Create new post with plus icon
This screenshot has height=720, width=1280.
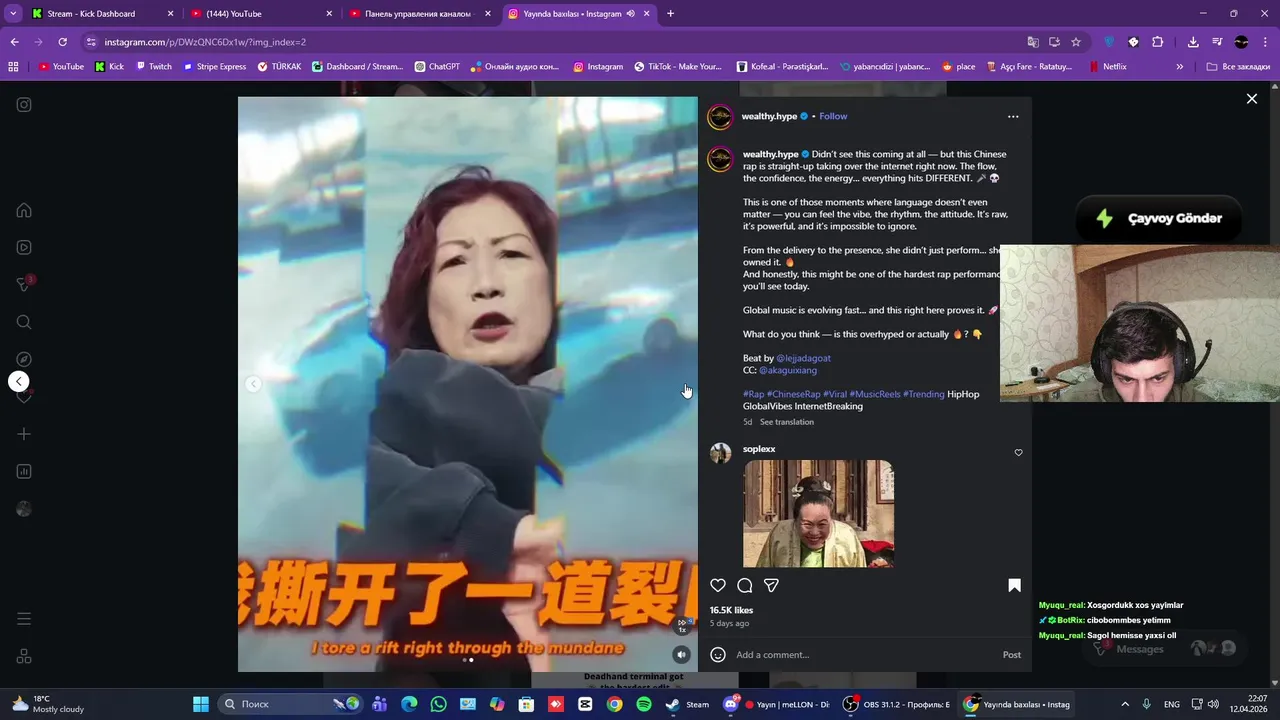[24, 434]
